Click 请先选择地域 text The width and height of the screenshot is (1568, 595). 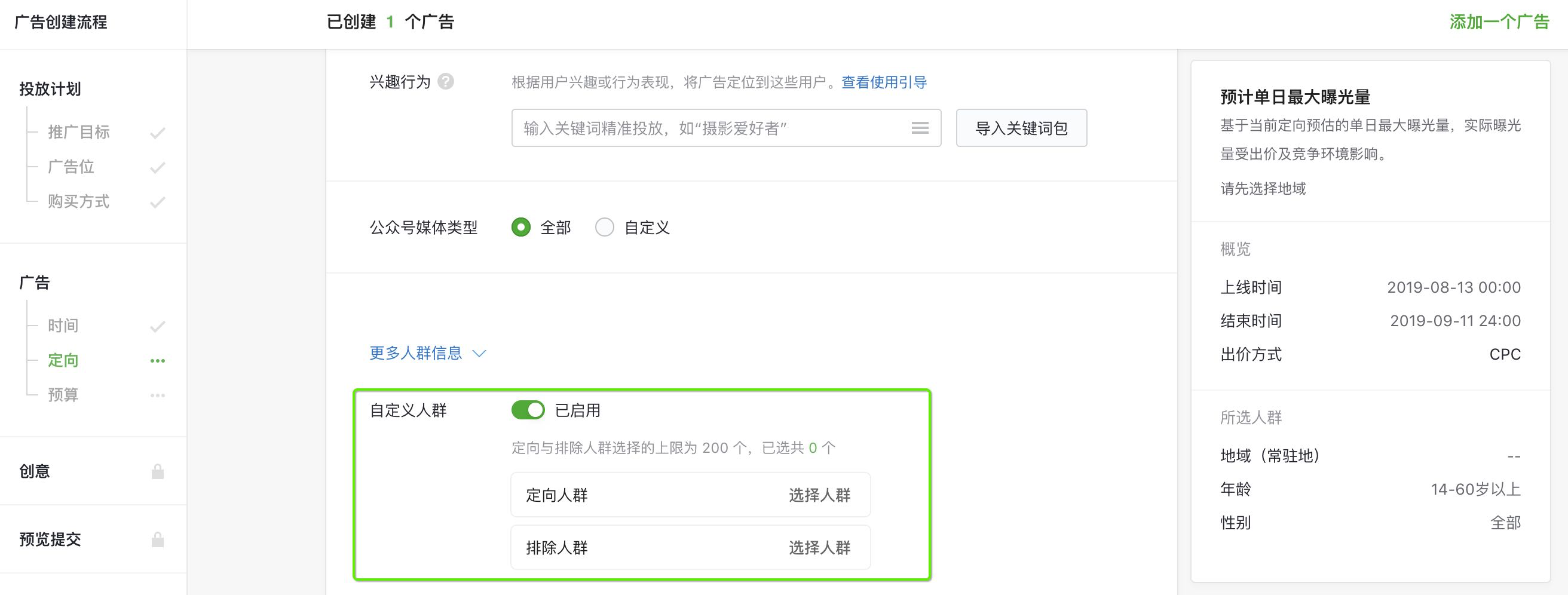point(1263,189)
